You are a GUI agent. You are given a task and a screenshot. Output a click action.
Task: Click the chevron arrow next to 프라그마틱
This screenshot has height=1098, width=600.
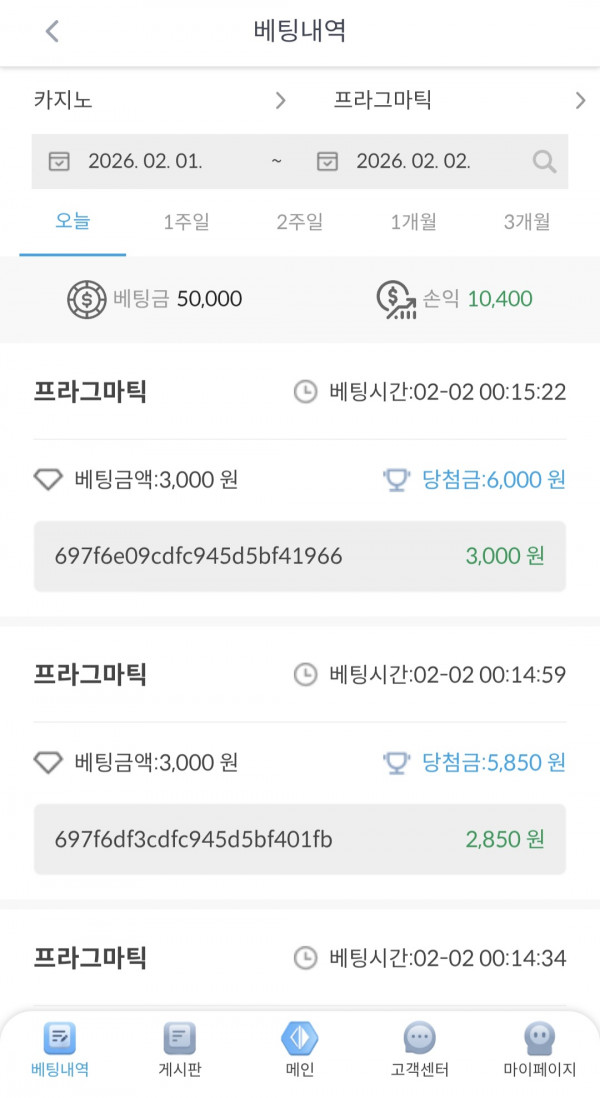(581, 101)
